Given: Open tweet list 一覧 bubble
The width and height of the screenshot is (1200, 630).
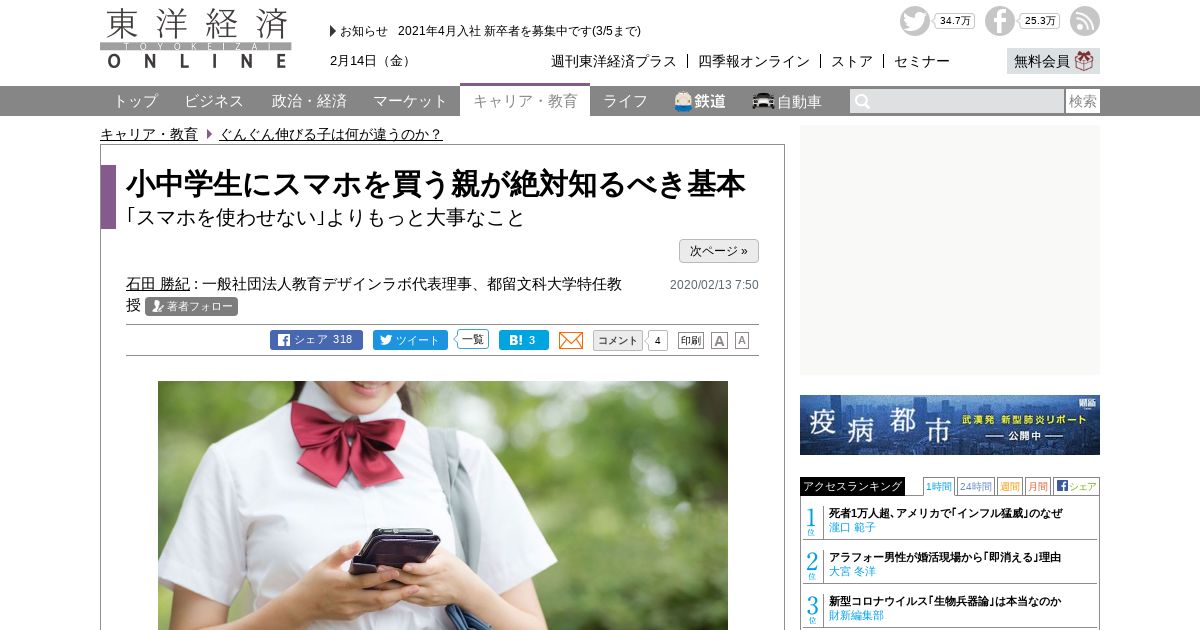Looking at the screenshot, I should point(472,339).
